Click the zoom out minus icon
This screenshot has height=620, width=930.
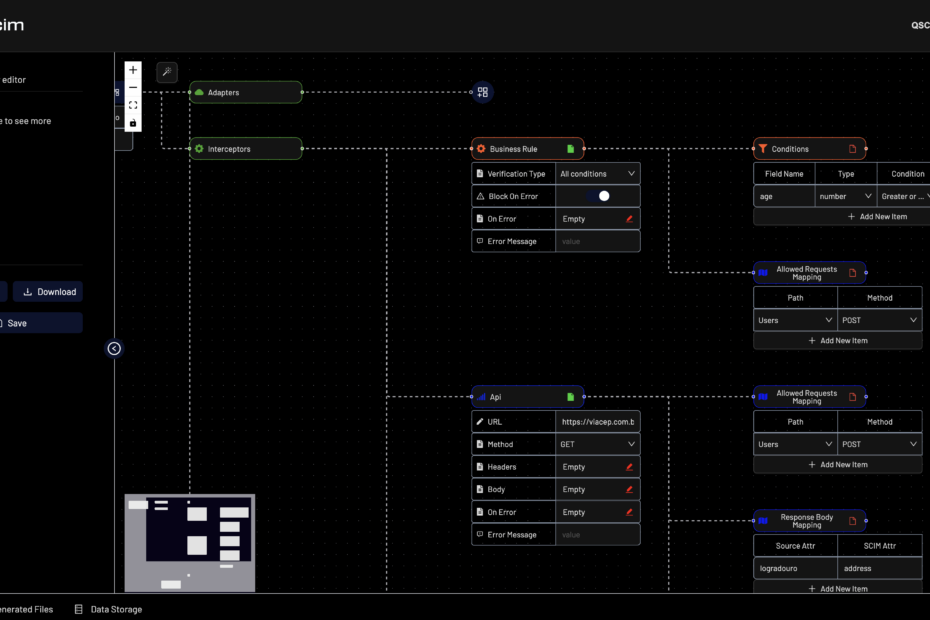pos(133,87)
